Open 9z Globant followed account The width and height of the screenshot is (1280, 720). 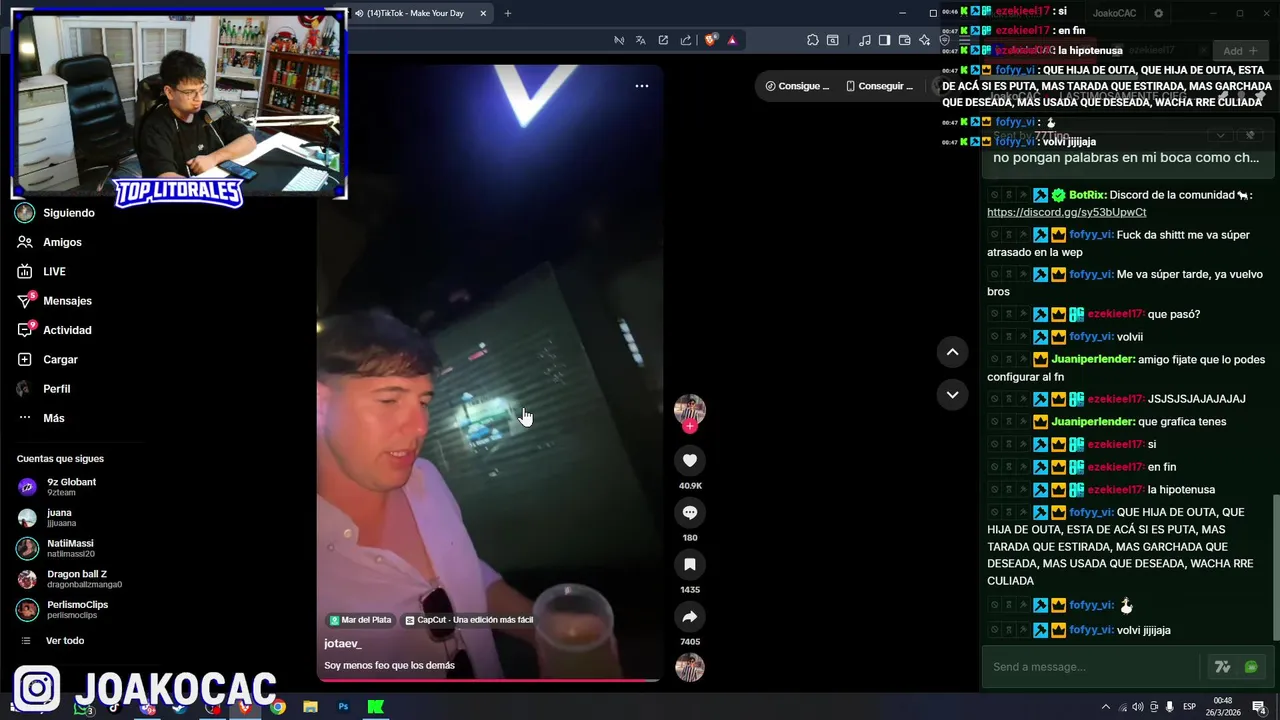tap(71, 486)
